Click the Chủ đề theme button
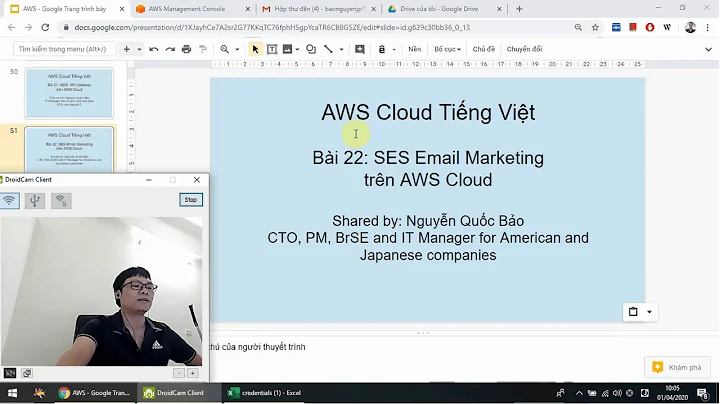Screen dimensions: 720x404 point(484,49)
